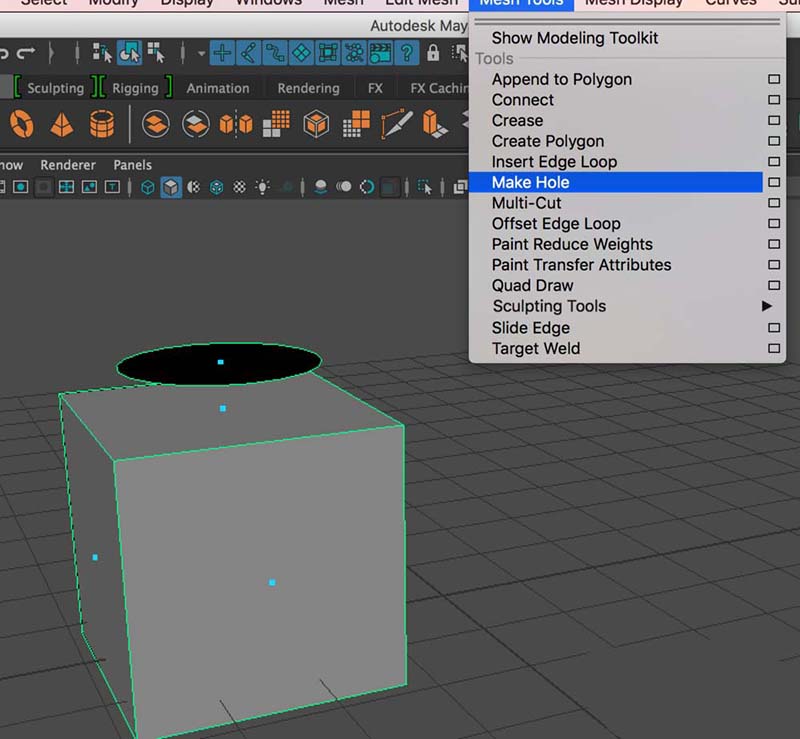Screen dimensions: 800x739
Task: Click Show Modeling Toolkit menu entry
Action: [x=574, y=38]
